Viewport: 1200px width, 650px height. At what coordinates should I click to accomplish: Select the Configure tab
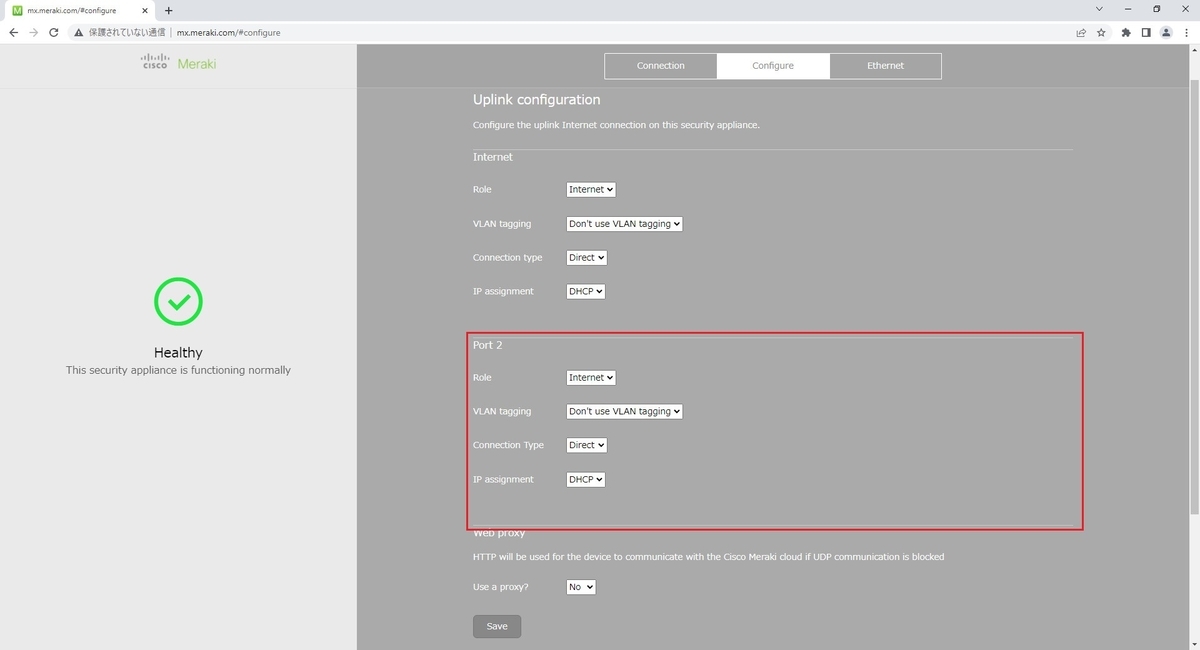772,65
